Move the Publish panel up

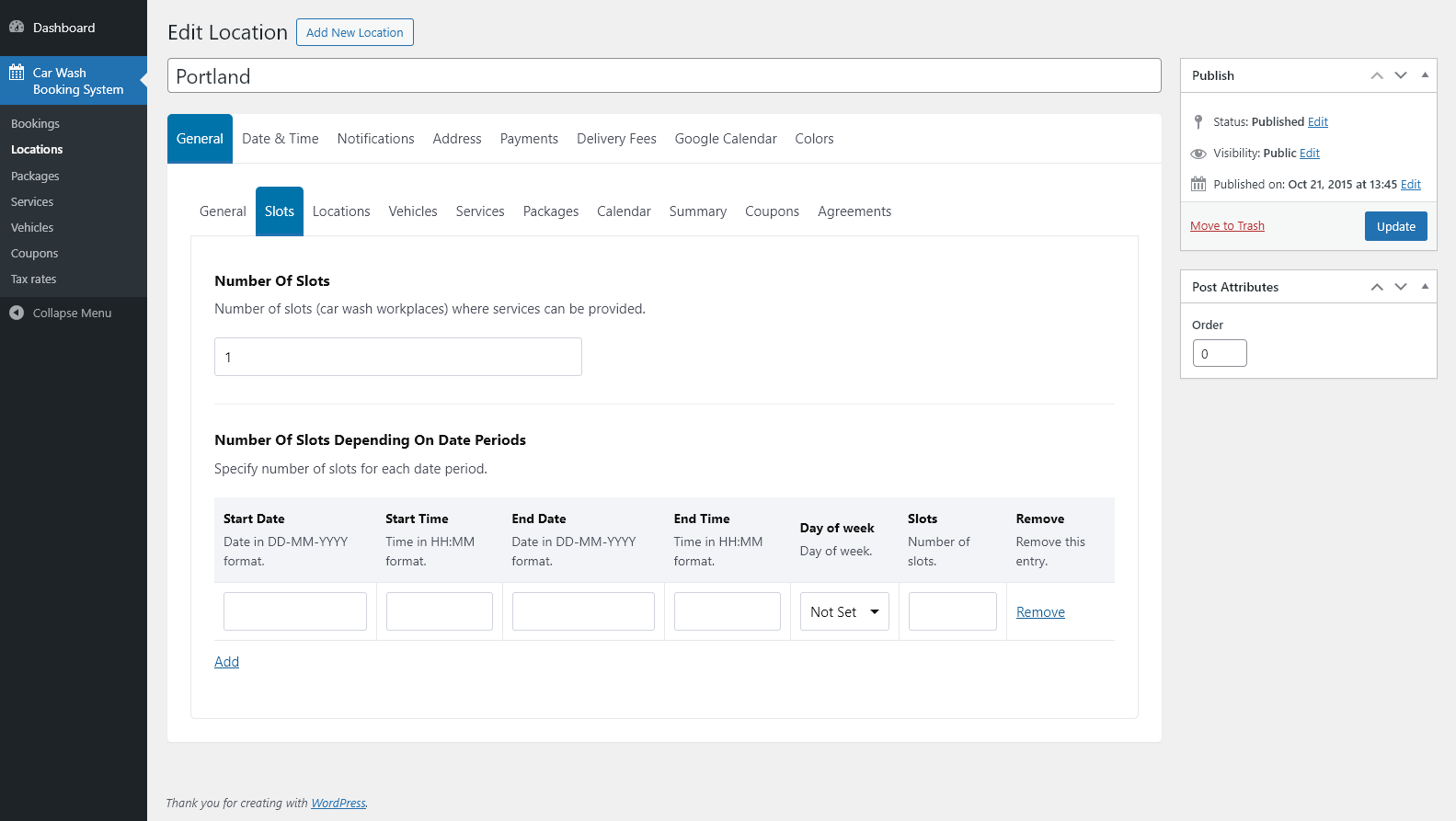click(x=1377, y=75)
